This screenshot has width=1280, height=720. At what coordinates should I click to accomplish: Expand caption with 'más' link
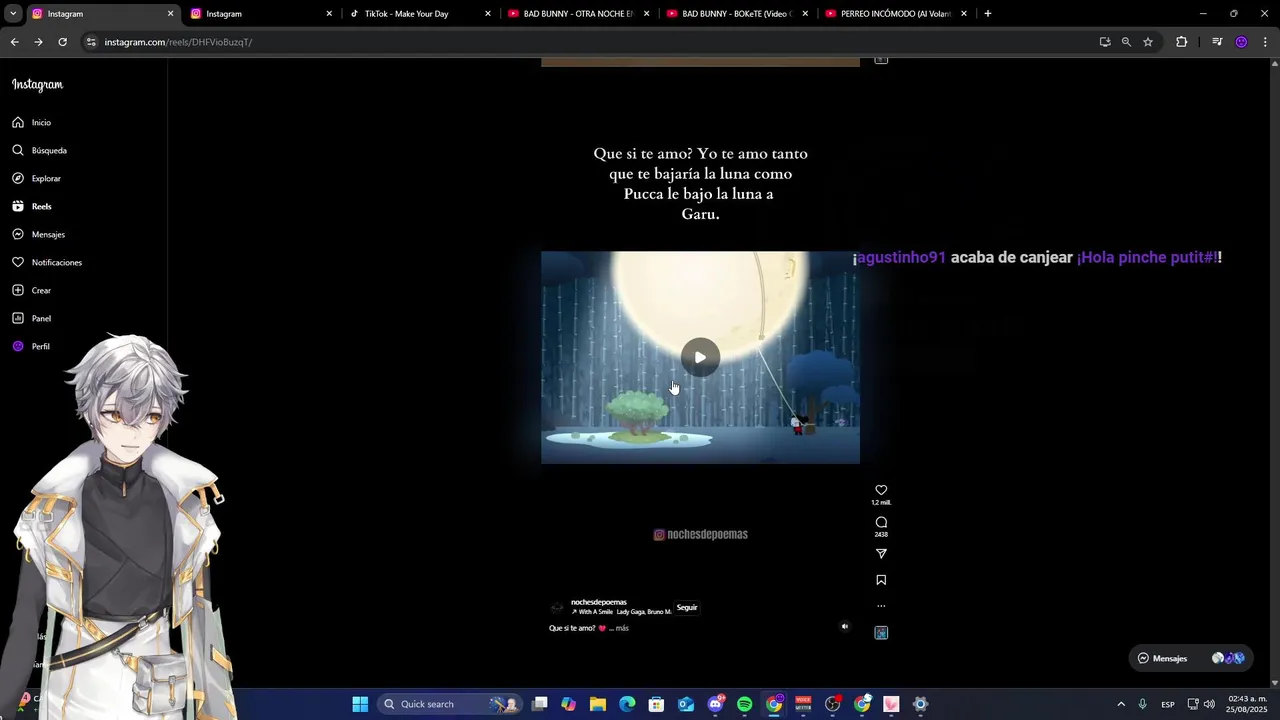pyautogui.click(x=622, y=628)
